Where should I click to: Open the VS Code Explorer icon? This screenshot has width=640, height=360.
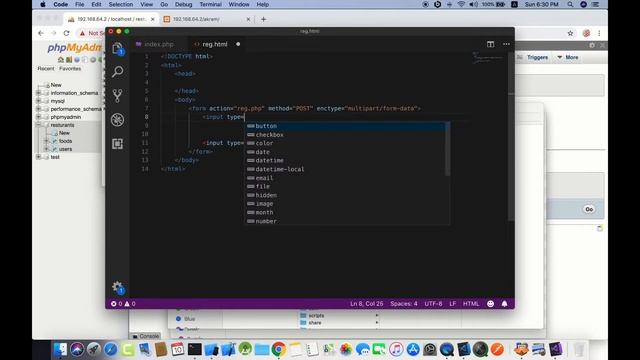tap(118, 49)
